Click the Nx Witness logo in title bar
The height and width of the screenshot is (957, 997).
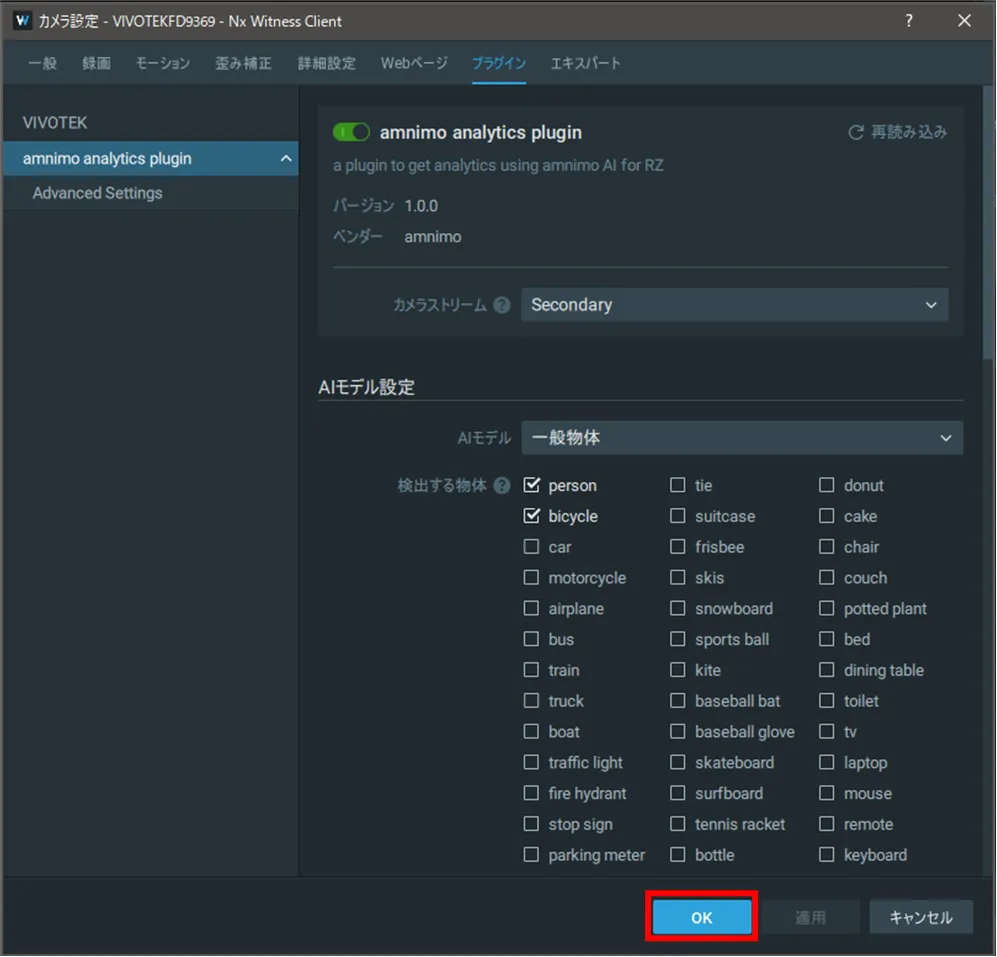click(22, 20)
